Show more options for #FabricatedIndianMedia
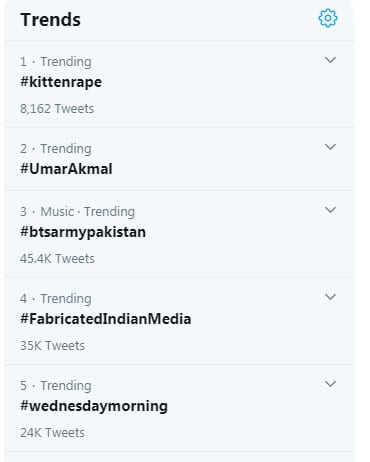This screenshot has height=462, width=370. point(330,297)
